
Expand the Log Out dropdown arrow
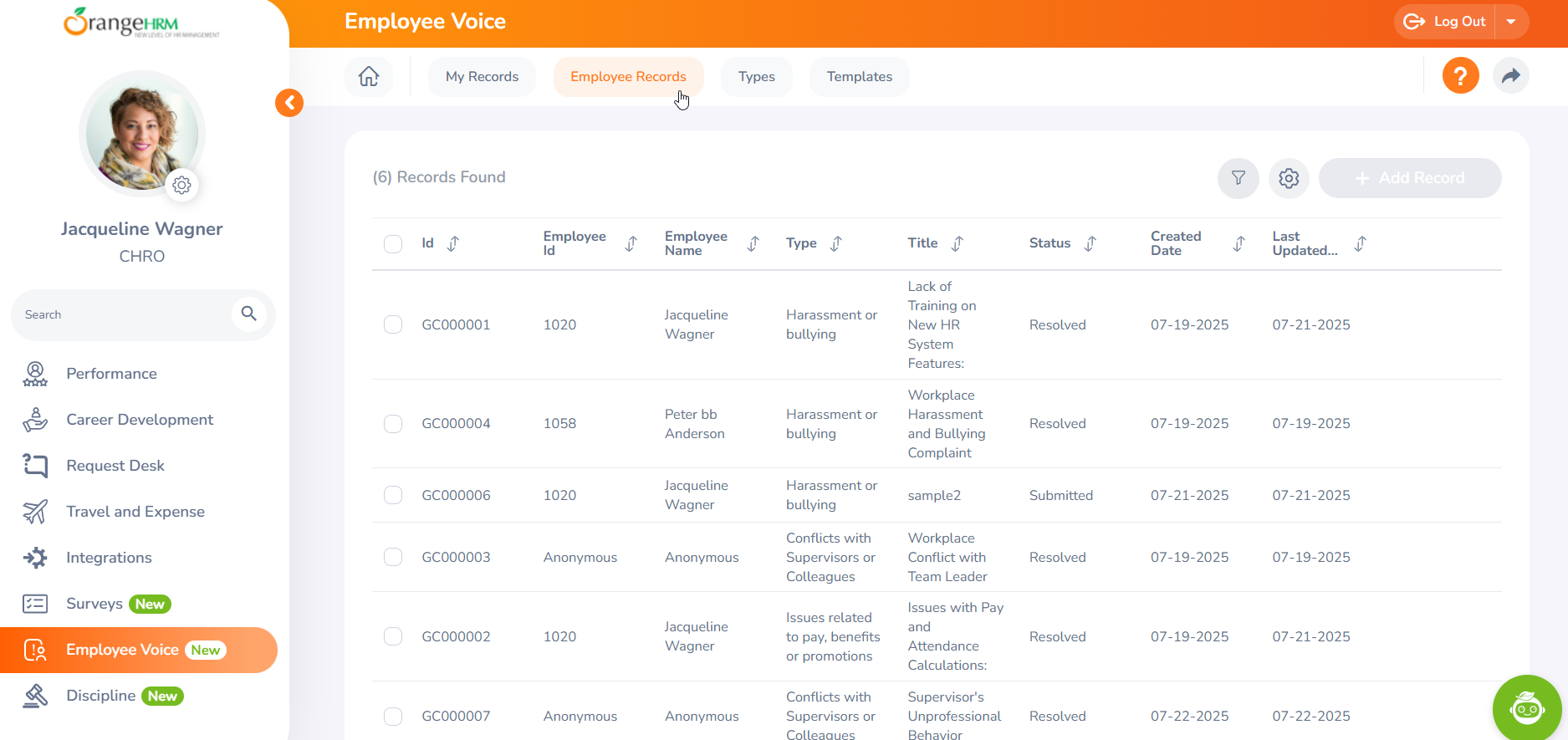(x=1511, y=22)
